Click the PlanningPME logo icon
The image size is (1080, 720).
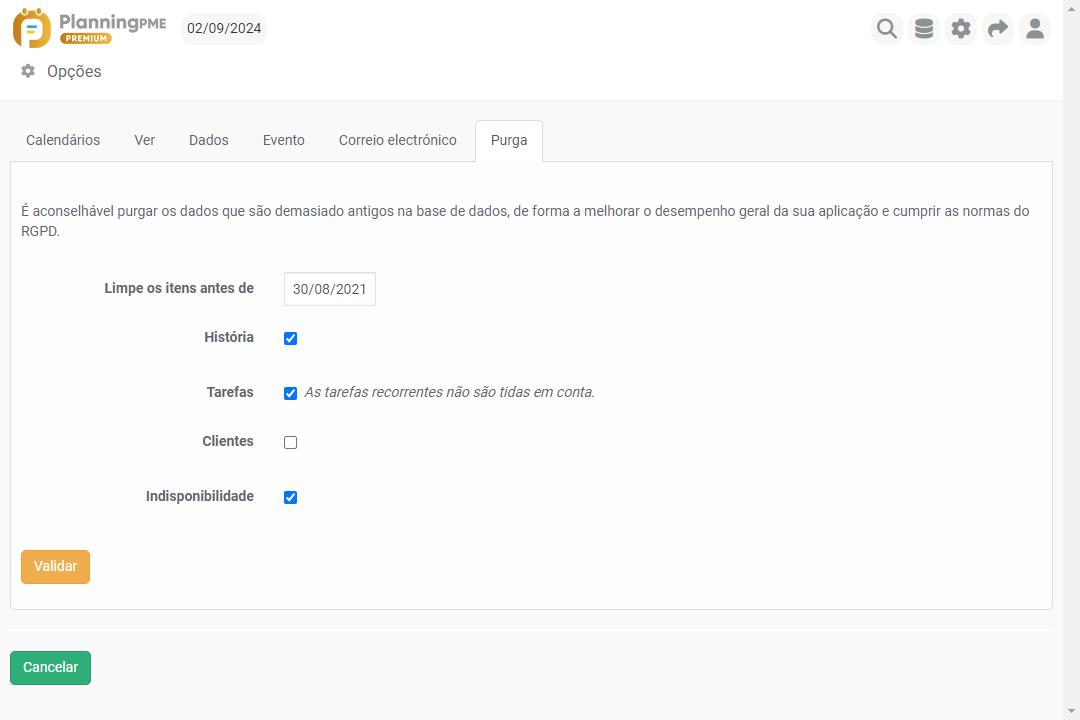coord(32,28)
